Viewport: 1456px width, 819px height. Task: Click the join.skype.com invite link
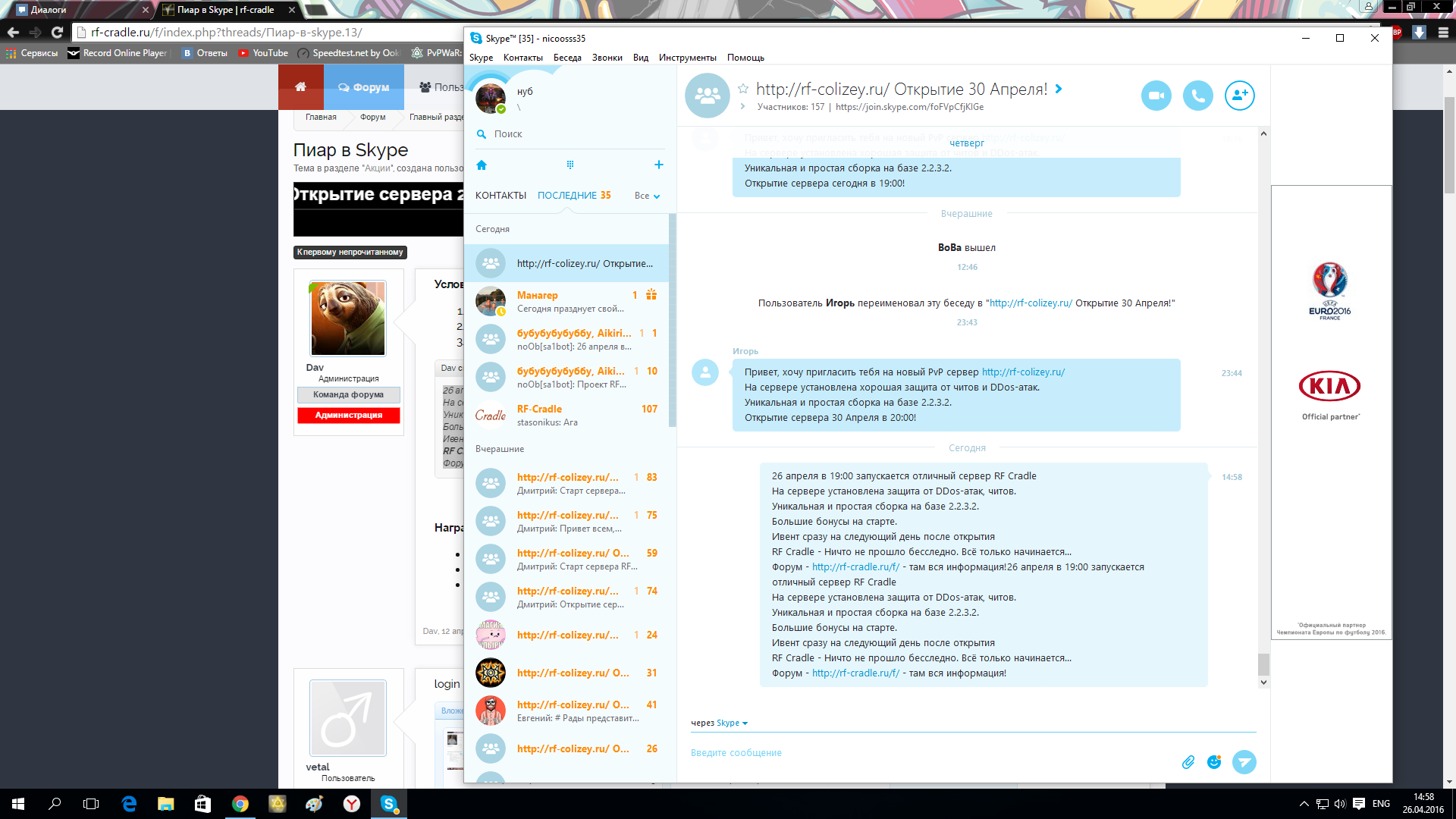point(909,107)
